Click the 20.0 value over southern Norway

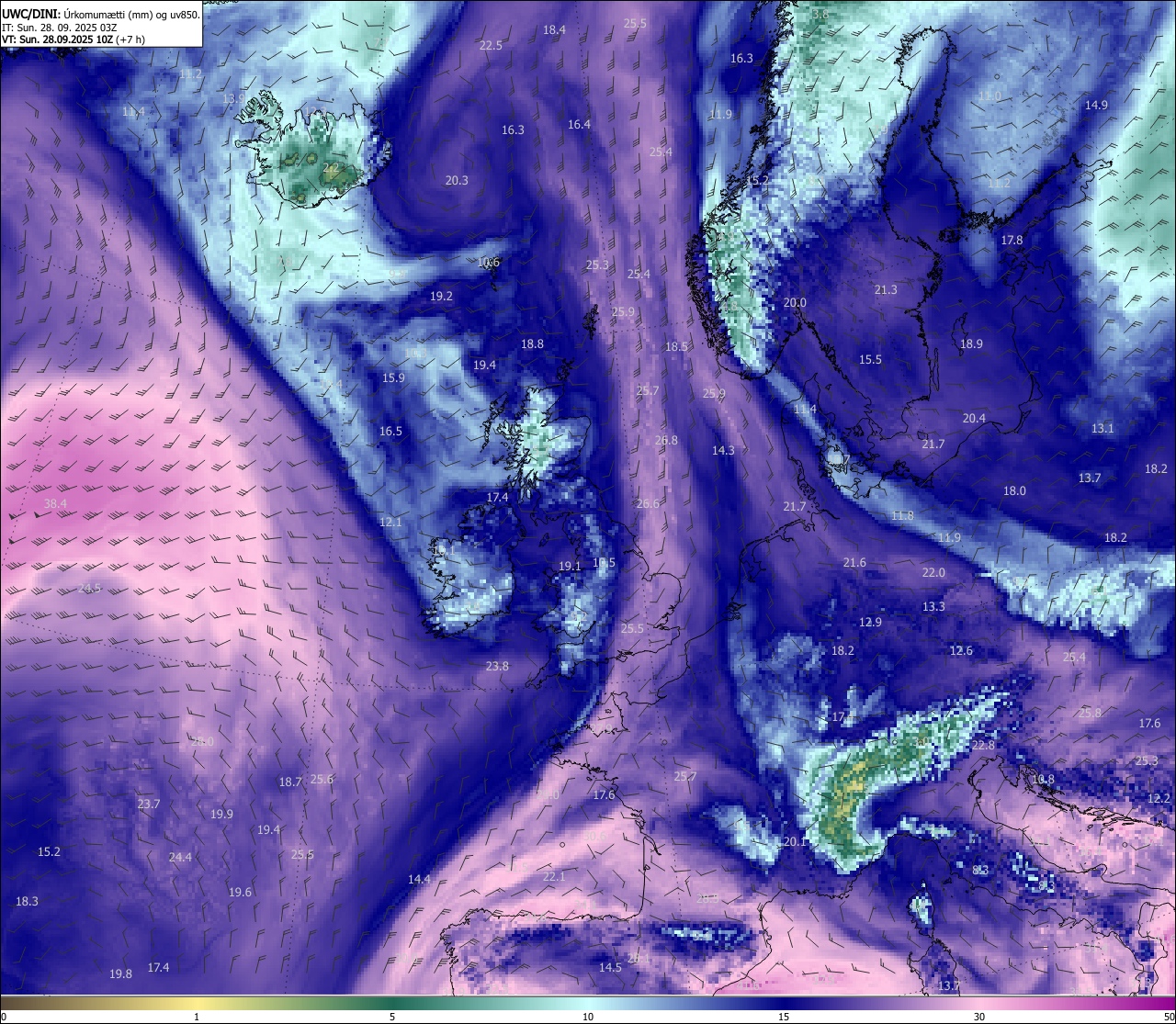(x=795, y=303)
